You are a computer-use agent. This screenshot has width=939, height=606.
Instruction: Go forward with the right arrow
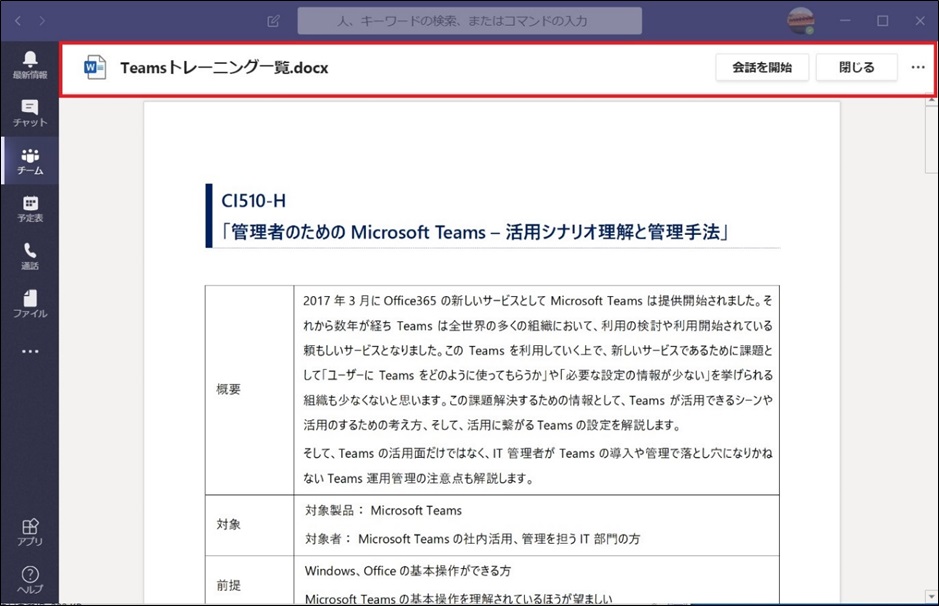click(42, 21)
